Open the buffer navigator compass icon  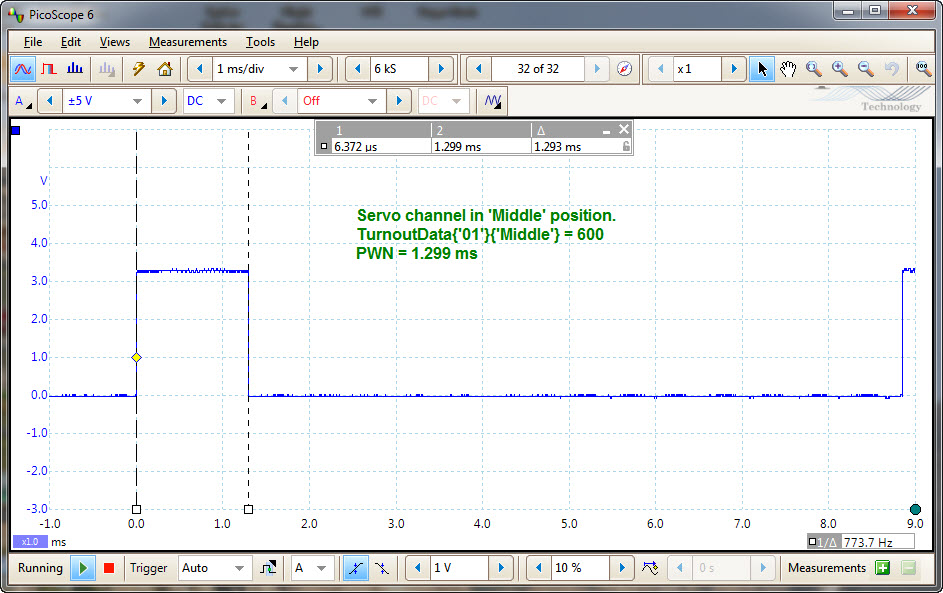click(625, 69)
